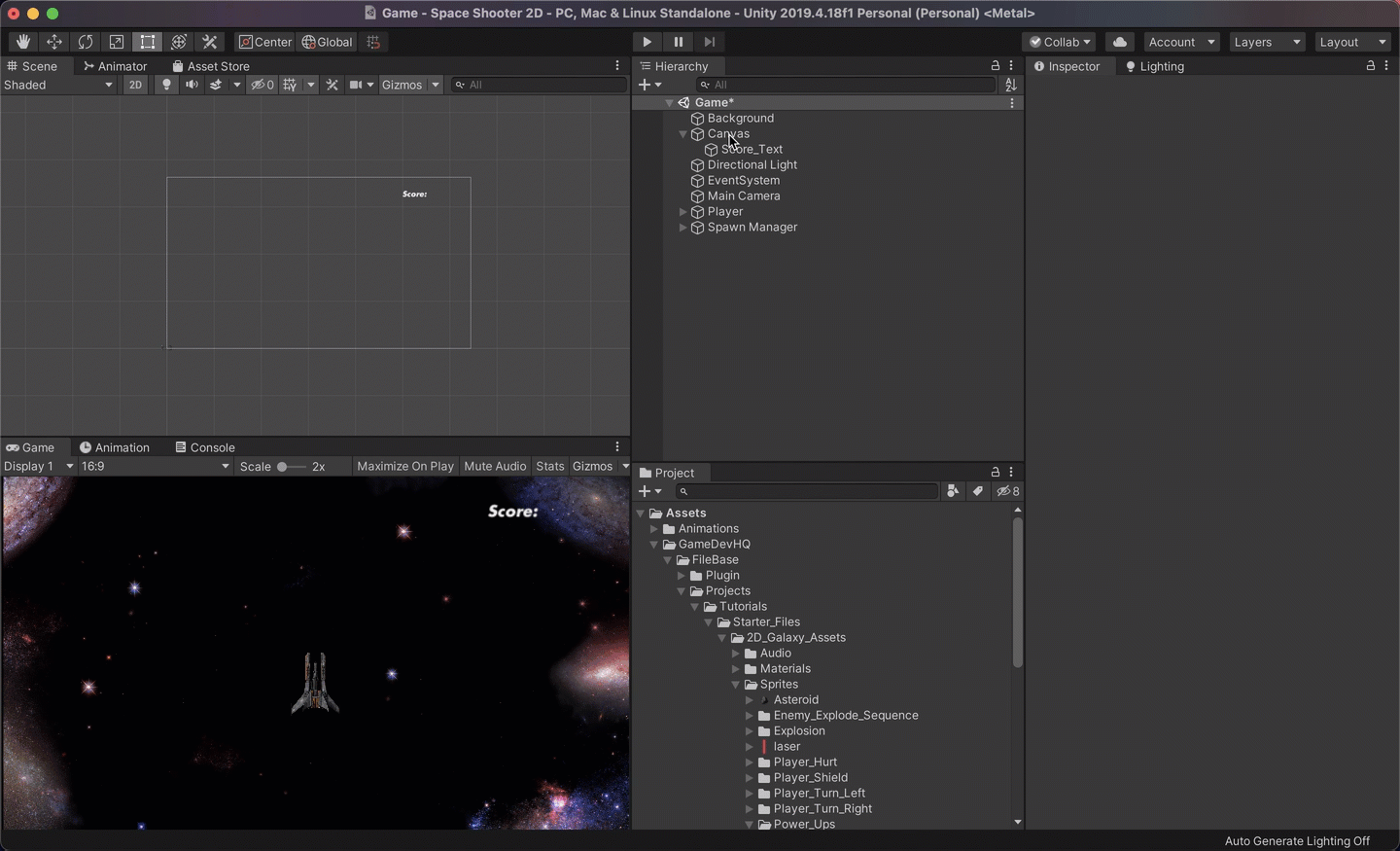Select the Inspector tab
The width and height of the screenshot is (1400, 851).
tap(1067, 66)
